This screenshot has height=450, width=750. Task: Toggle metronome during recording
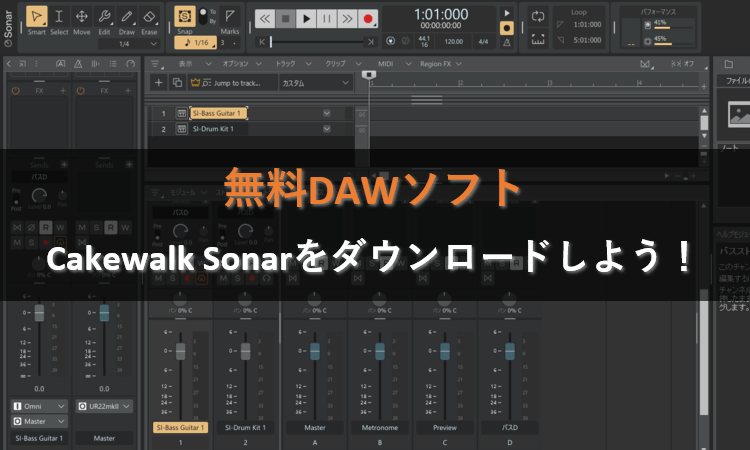pyautogui.click(x=507, y=28)
